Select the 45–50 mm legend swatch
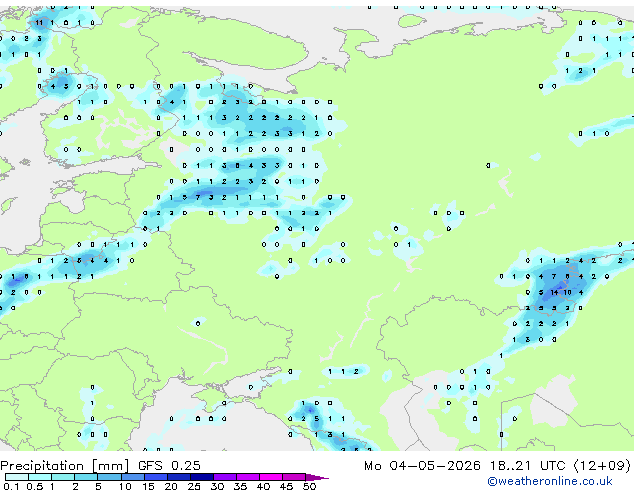This screenshot has height=490, width=634. (294, 477)
